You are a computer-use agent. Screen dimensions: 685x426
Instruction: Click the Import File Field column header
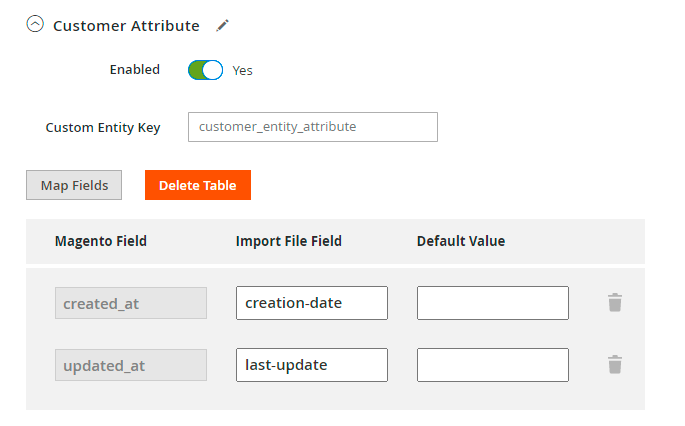point(289,241)
